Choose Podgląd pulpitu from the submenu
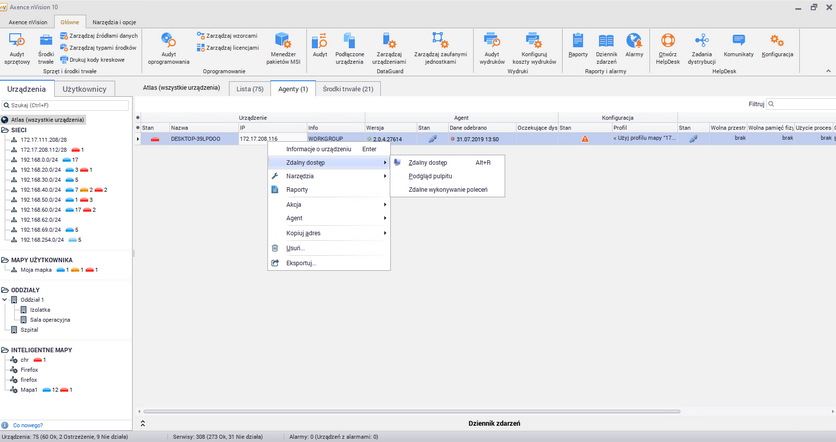This screenshot has height=442, width=836. pos(430,176)
